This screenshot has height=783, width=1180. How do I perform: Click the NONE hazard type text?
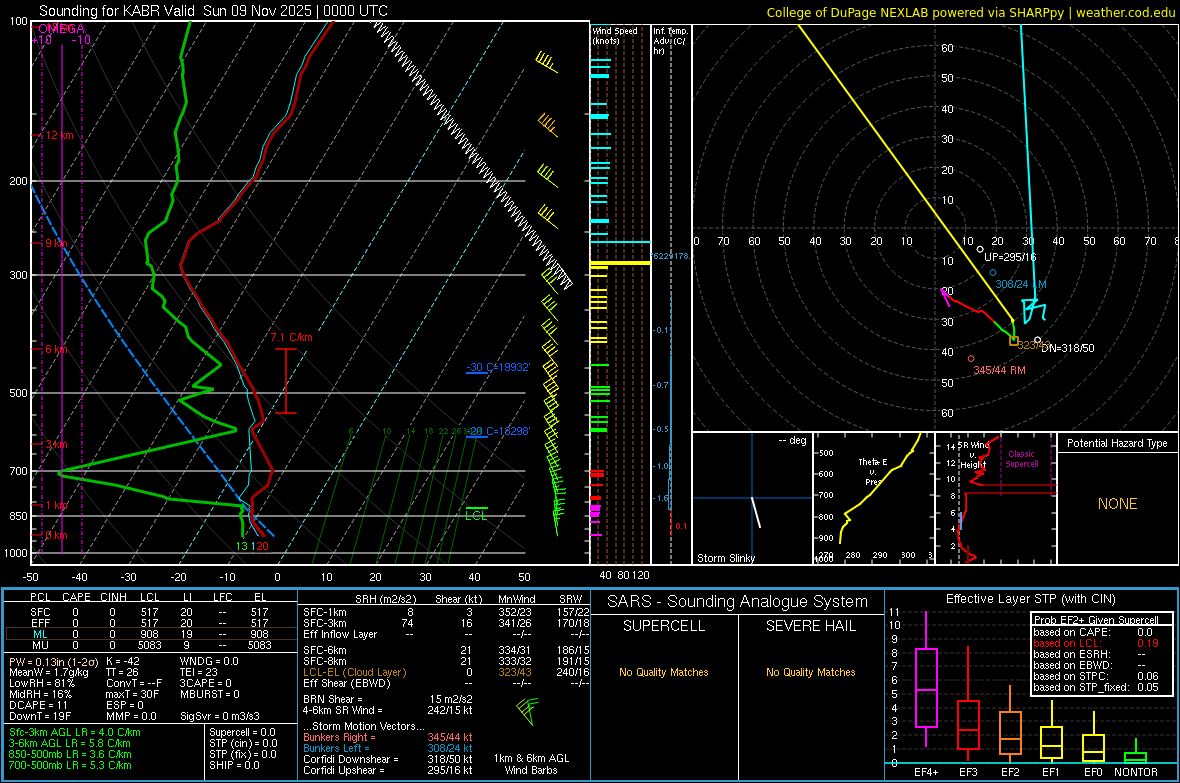coord(1117,504)
